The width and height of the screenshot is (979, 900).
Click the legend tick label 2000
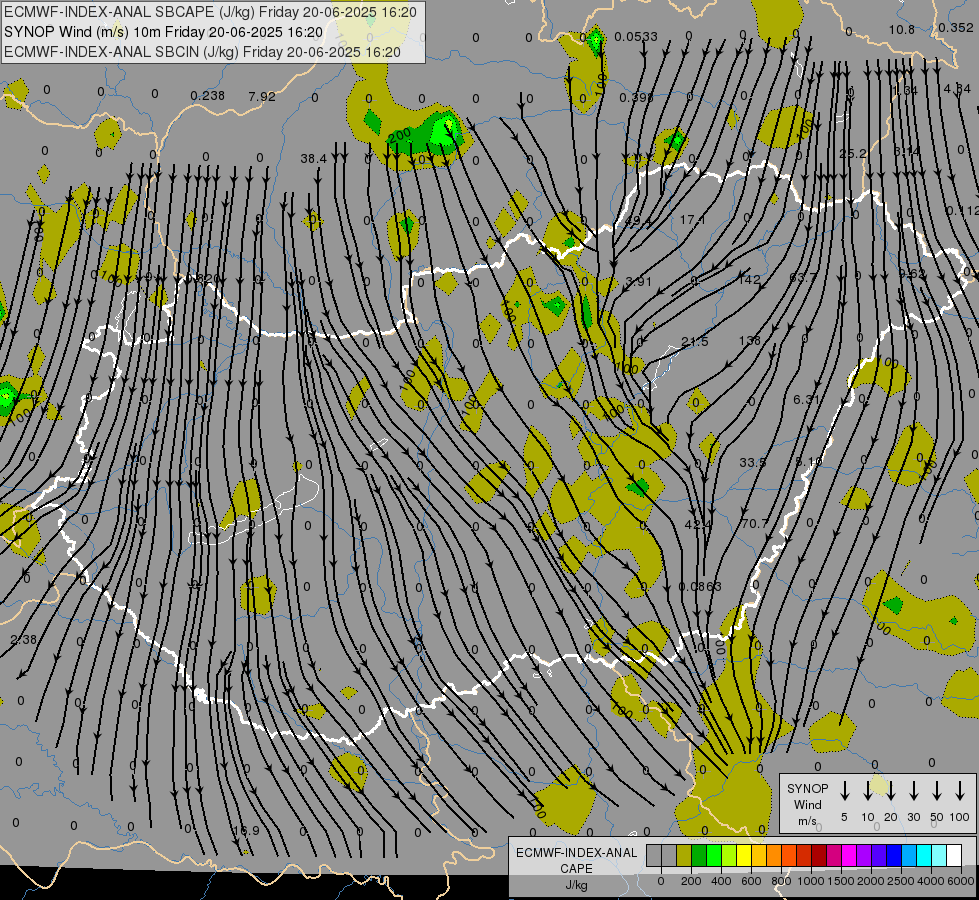[871, 881]
